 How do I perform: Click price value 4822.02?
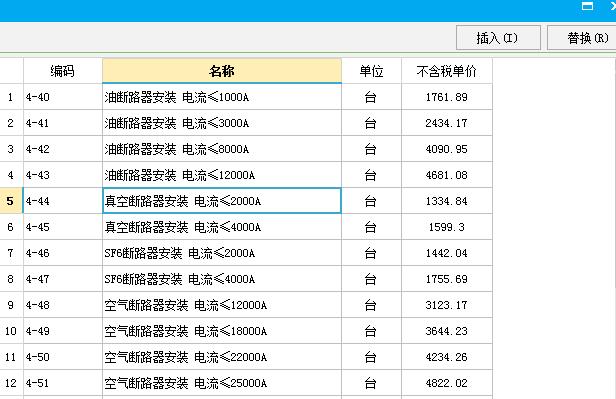click(x=447, y=383)
